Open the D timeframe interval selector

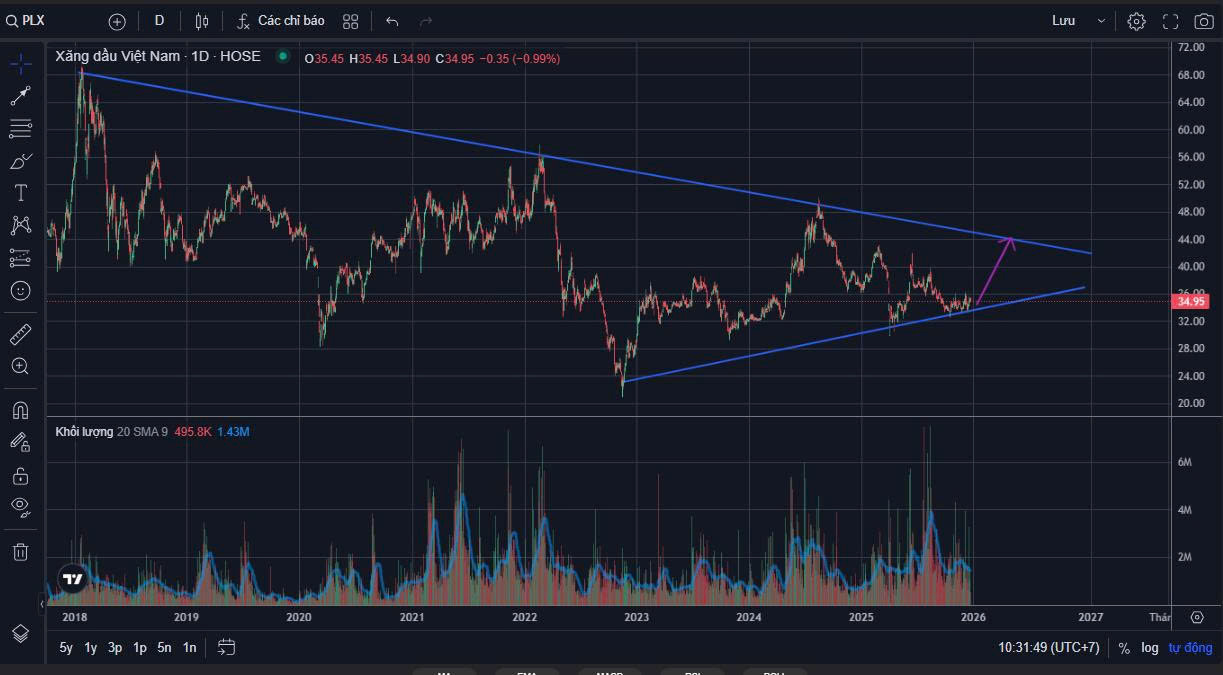click(x=159, y=21)
